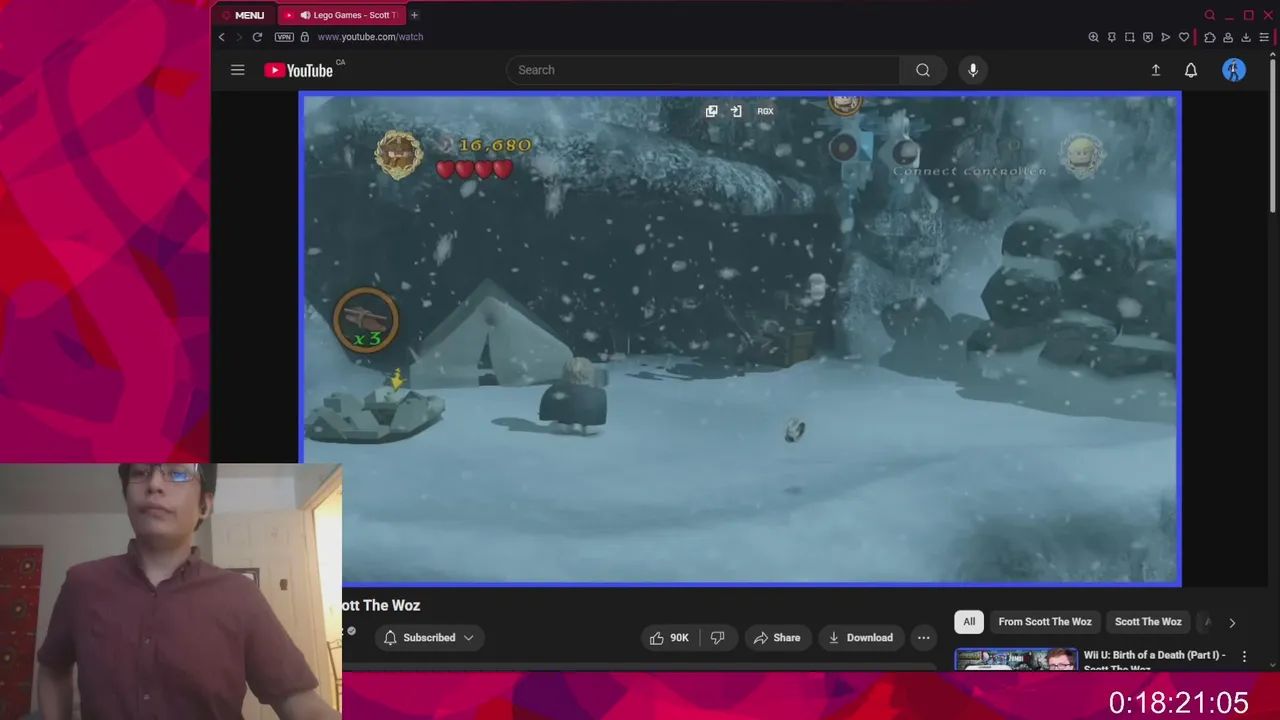This screenshot has height=720, width=1280.
Task: Toggle the RGX overlay button on video
Action: pos(765,111)
